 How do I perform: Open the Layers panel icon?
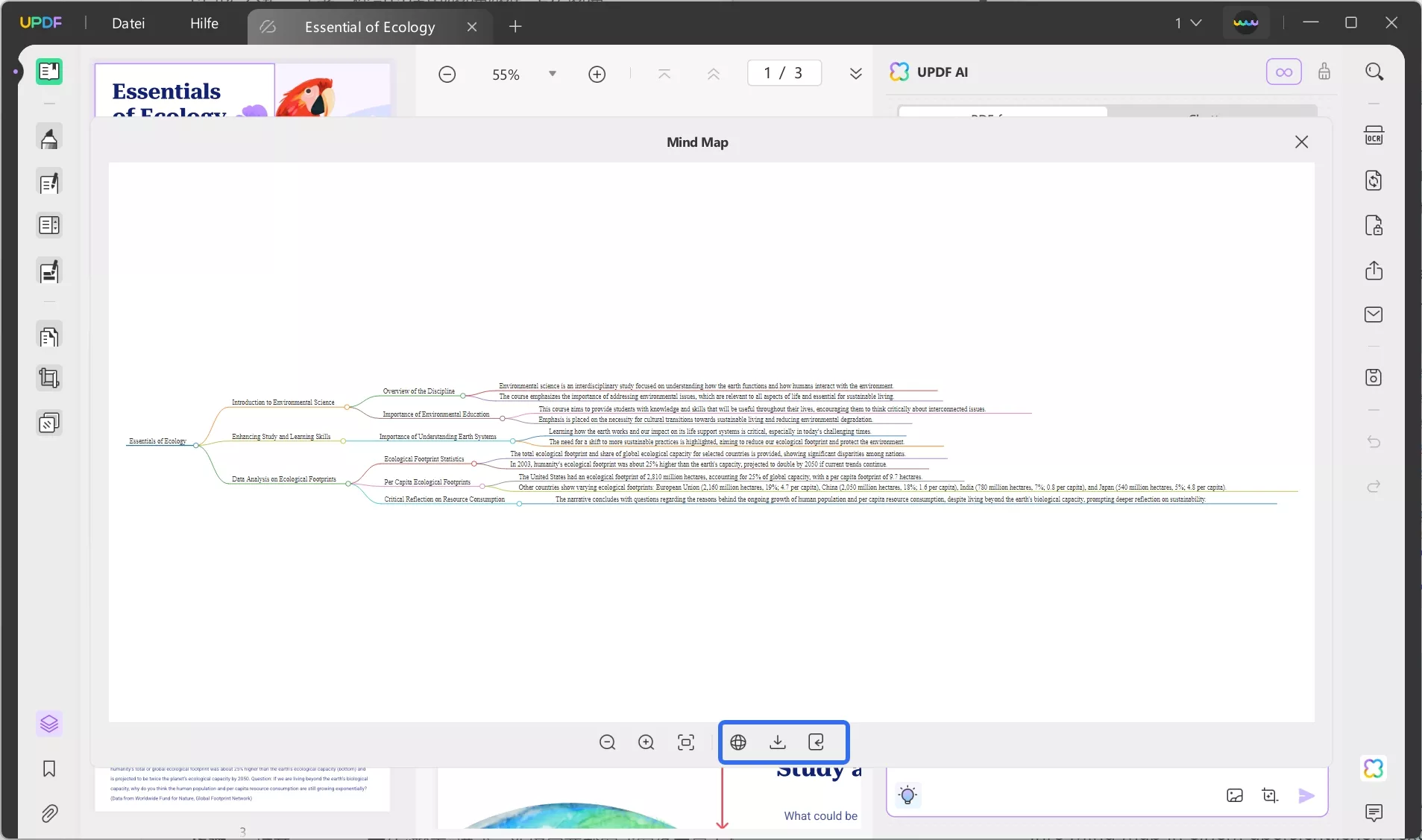click(x=49, y=724)
